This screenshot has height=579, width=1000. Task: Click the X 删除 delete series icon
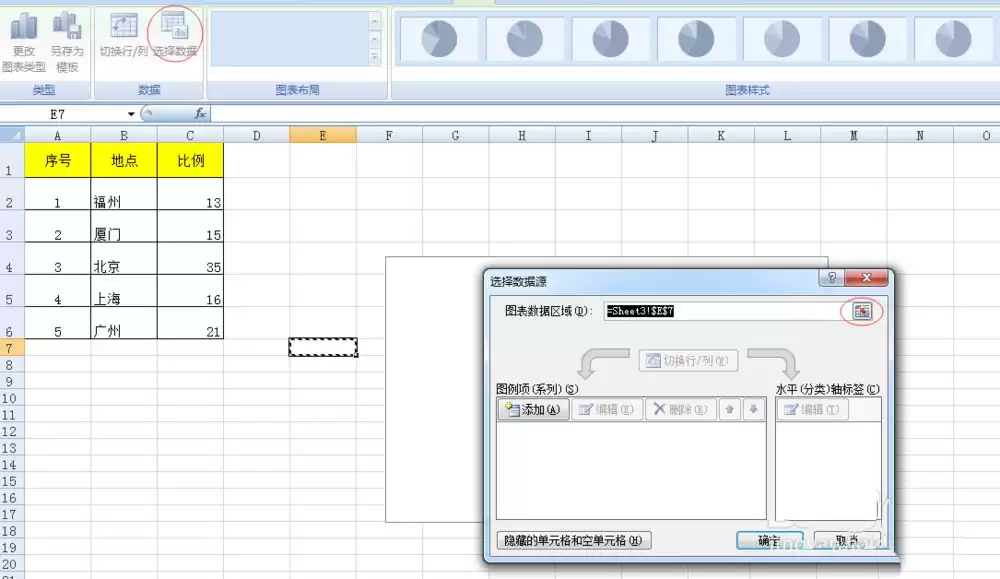(x=679, y=409)
